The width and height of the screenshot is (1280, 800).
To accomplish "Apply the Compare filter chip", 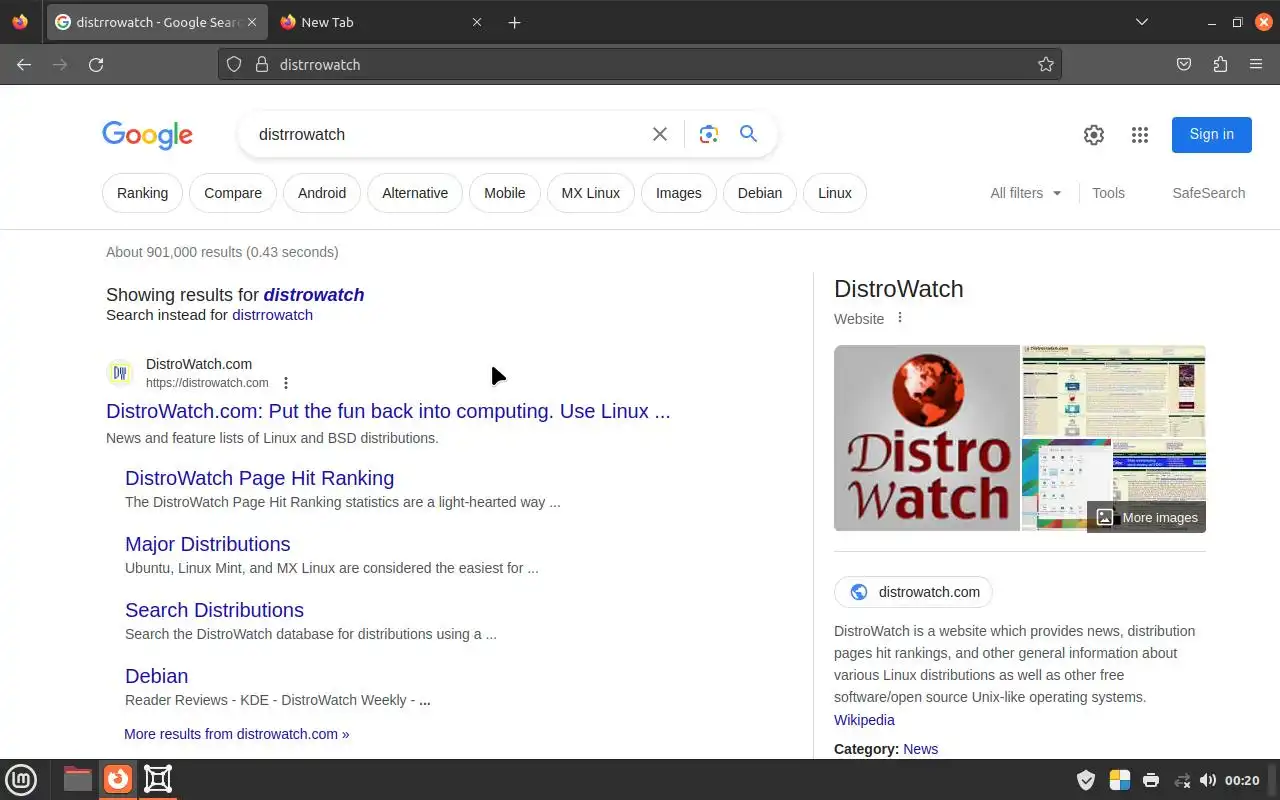I will (233, 193).
